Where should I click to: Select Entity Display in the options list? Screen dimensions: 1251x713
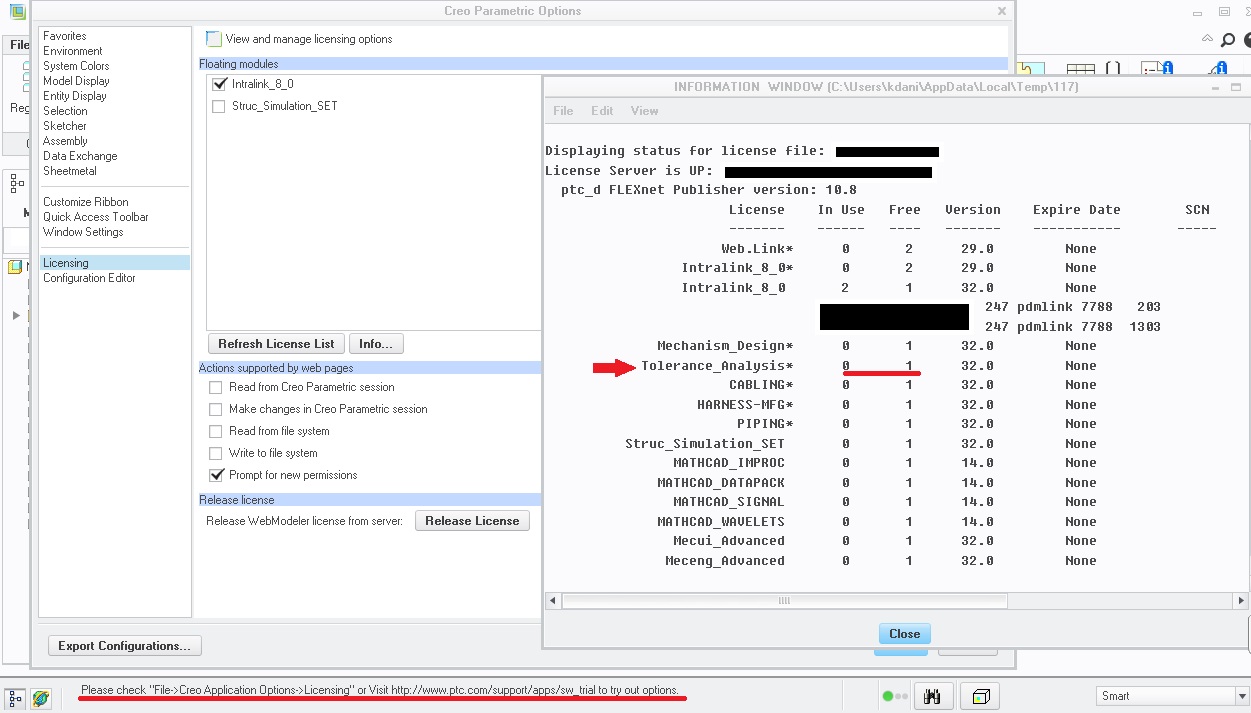tap(75, 96)
